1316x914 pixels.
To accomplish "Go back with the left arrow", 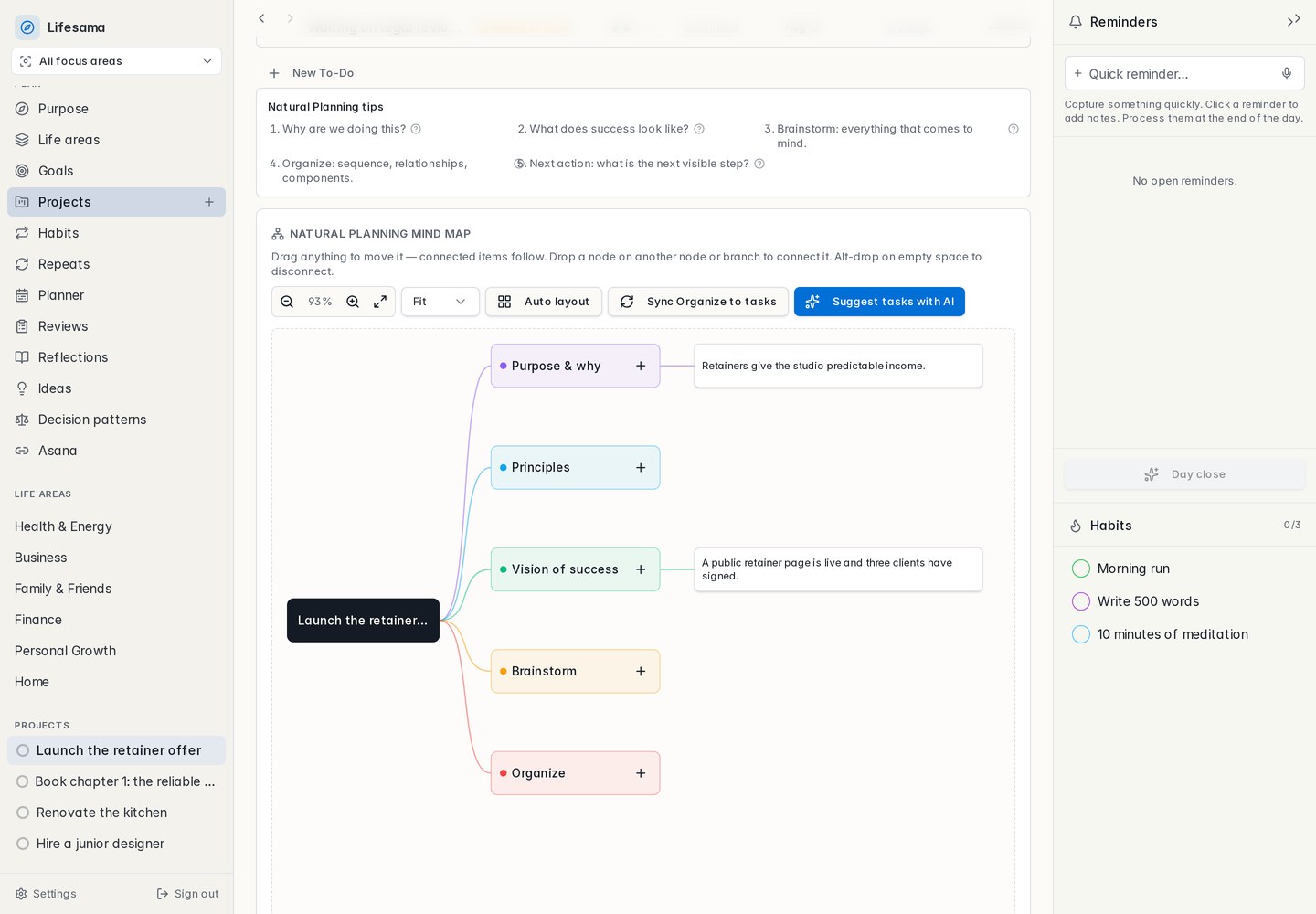I will coord(261,18).
